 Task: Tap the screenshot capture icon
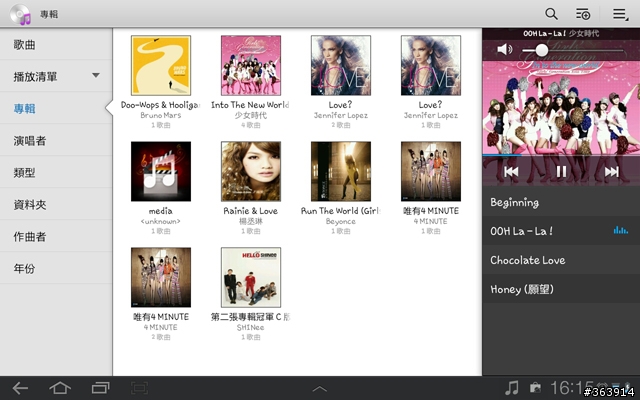[140, 388]
